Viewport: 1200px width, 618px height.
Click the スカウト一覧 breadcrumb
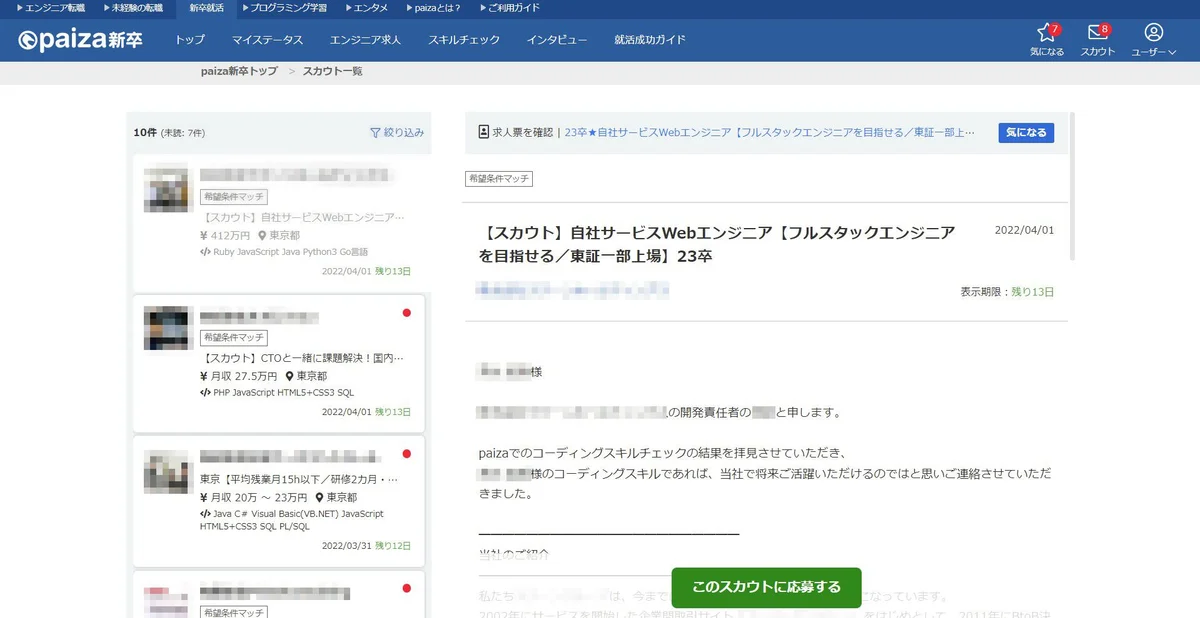coord(333,71)
